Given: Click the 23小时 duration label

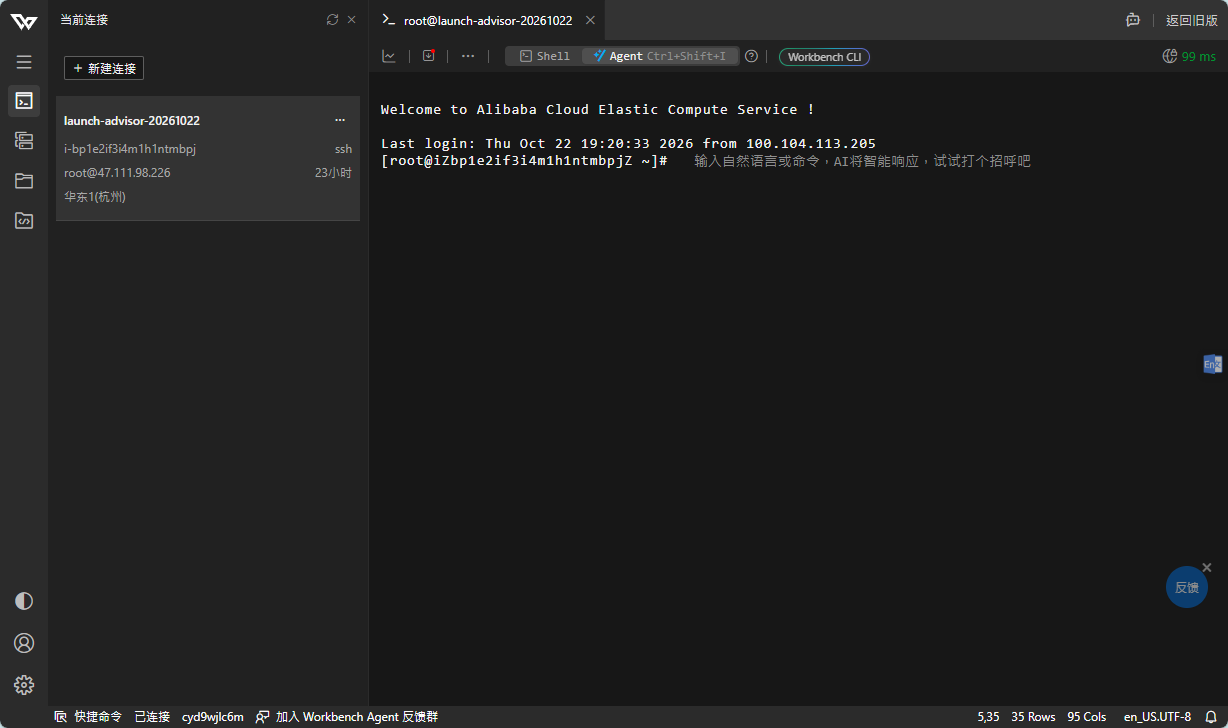Looking at the screenshot, I should pyautogui.click(x=333, y=173).
